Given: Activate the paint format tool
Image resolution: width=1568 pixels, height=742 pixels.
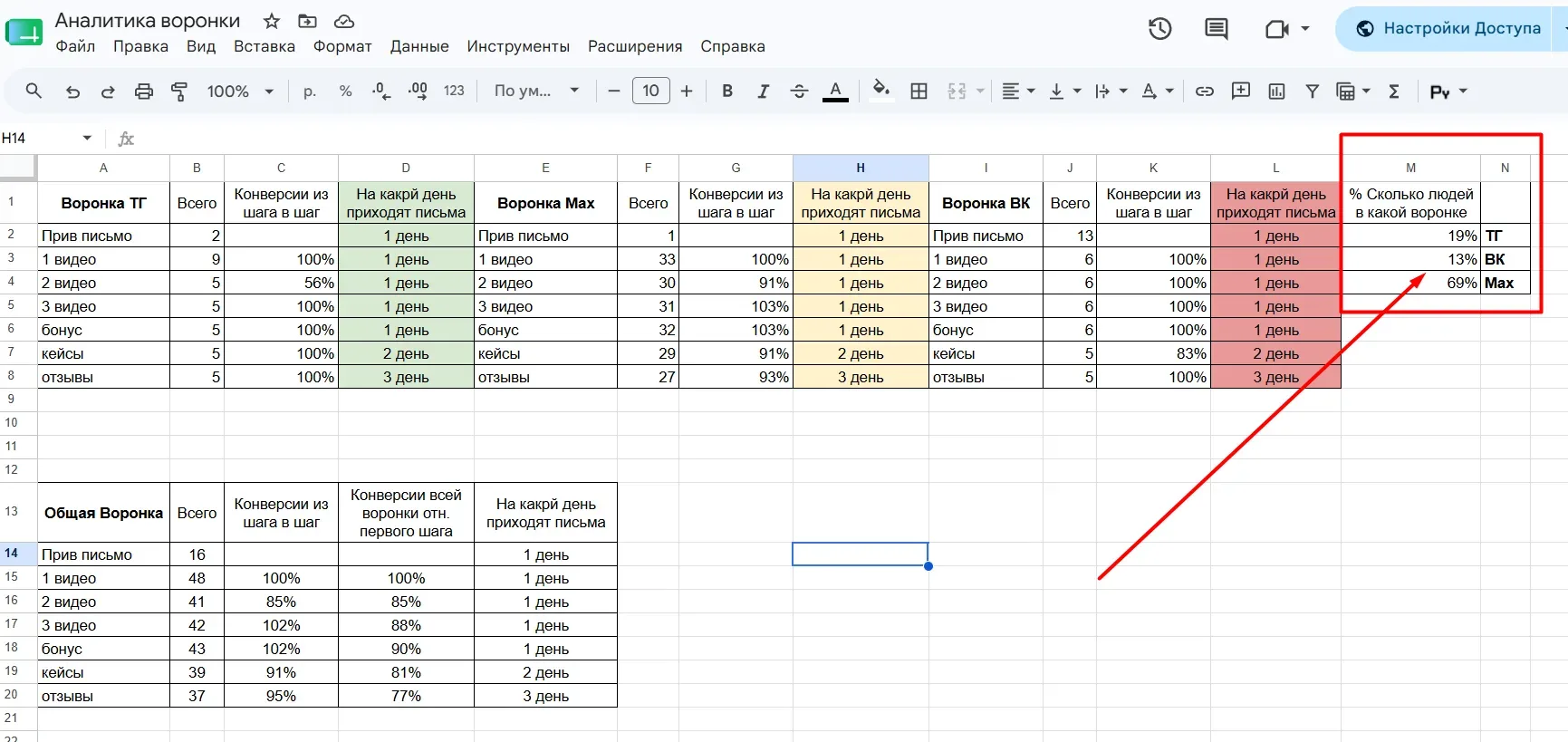Looking at the screenshot, I should coord(179,91).
